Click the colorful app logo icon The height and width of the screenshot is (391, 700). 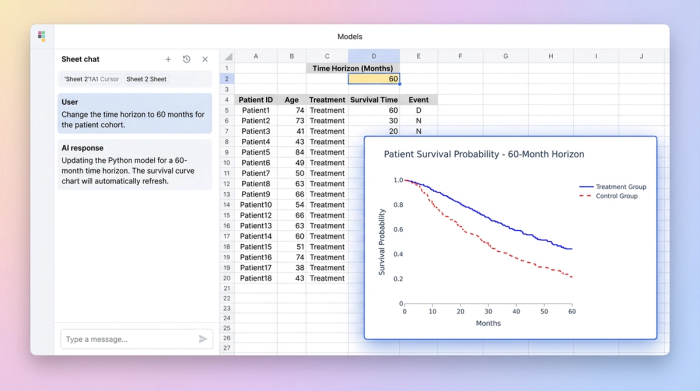(42, 36)
